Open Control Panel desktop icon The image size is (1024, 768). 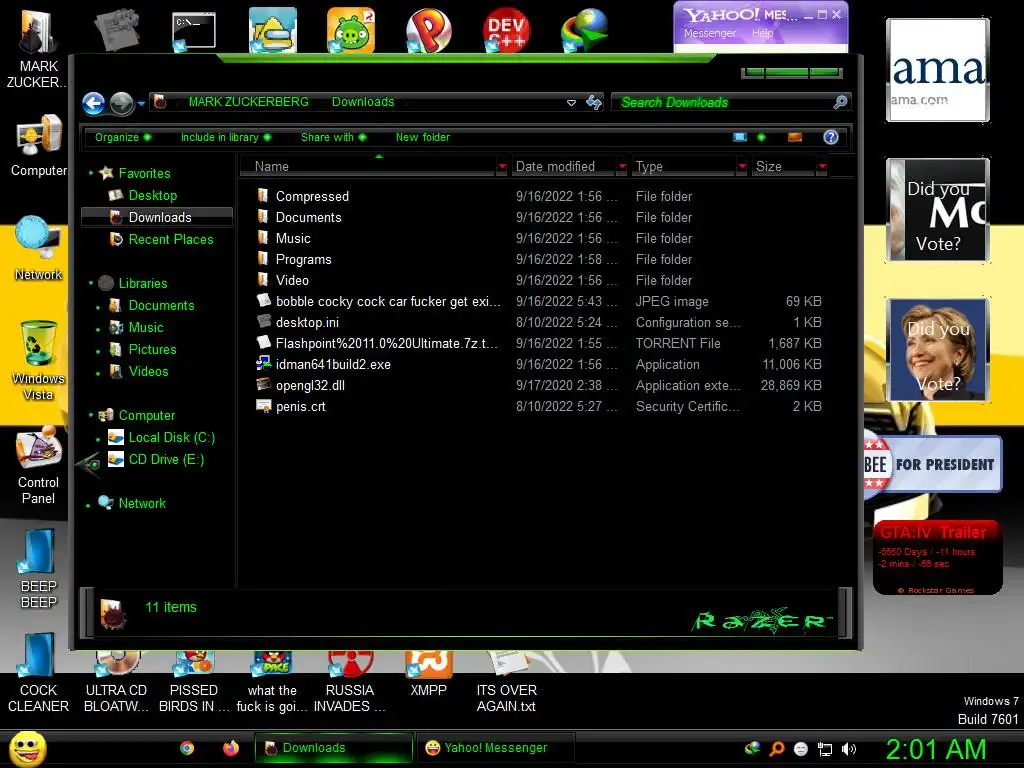(x=38, y=465)
